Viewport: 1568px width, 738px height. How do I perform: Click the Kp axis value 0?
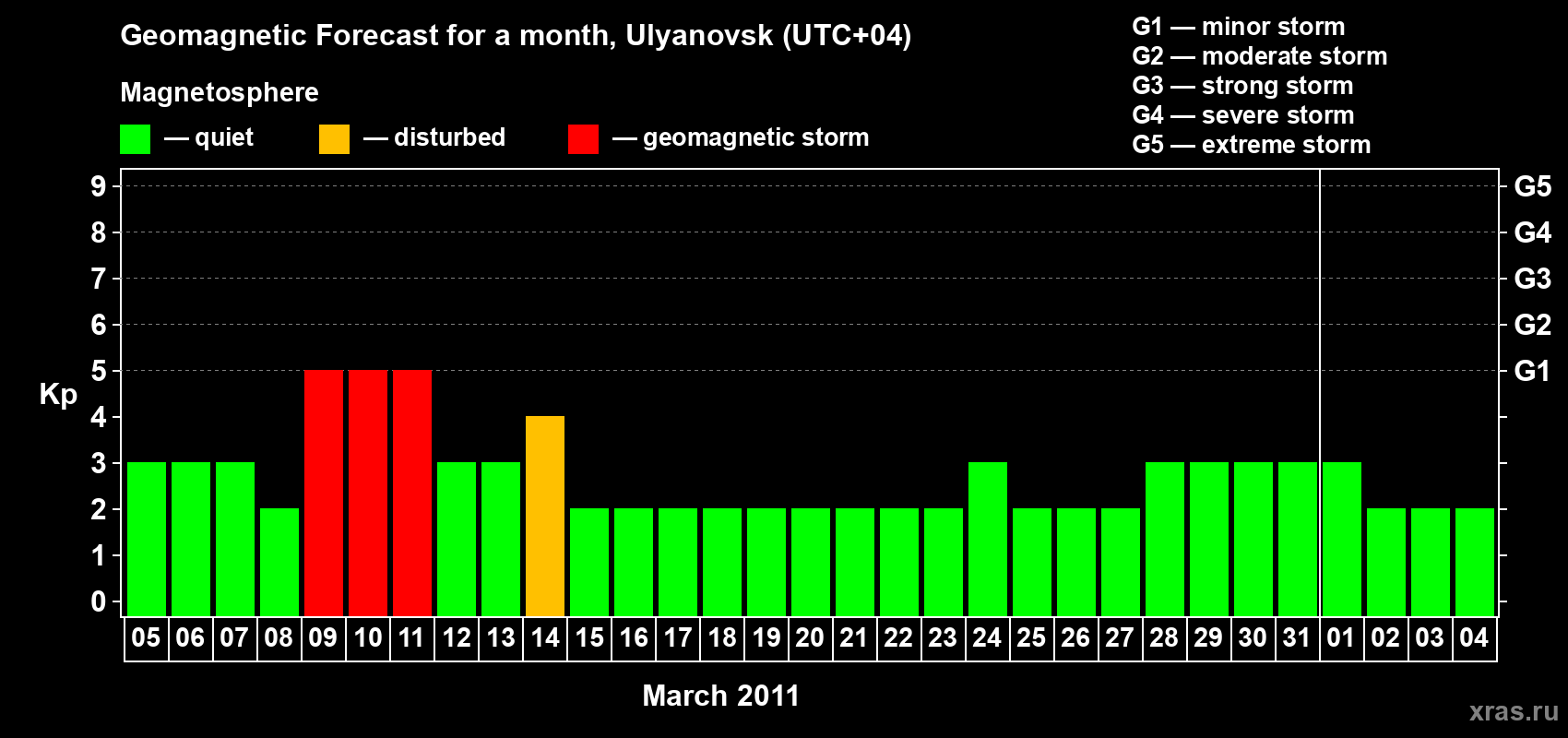coord(99,601)
